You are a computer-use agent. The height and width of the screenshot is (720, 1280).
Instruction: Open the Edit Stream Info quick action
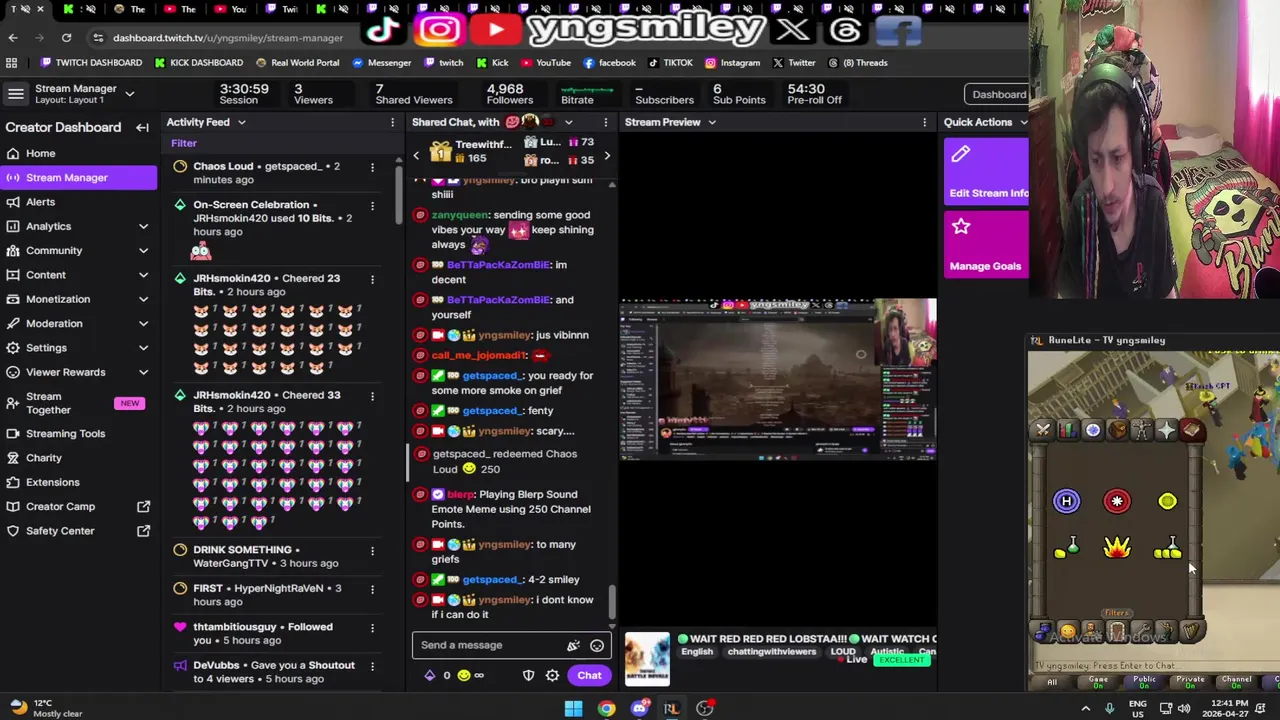click(x=986, y=171)
